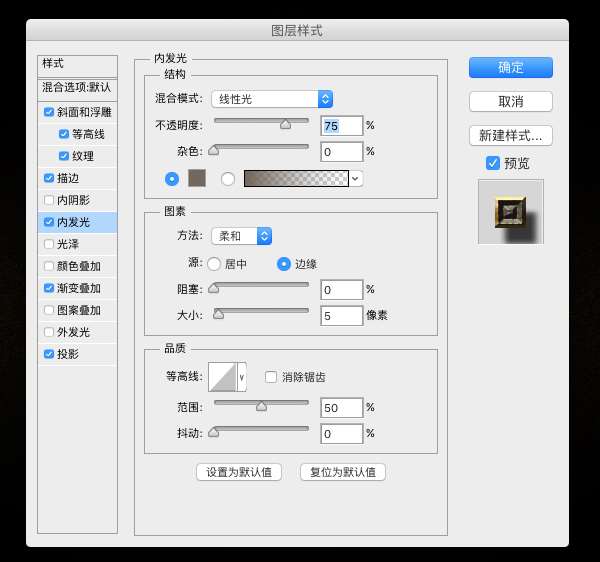This screenshot has width=600, height=562.
Task: Click the 范围 slider handle
Action: point(261,406)
